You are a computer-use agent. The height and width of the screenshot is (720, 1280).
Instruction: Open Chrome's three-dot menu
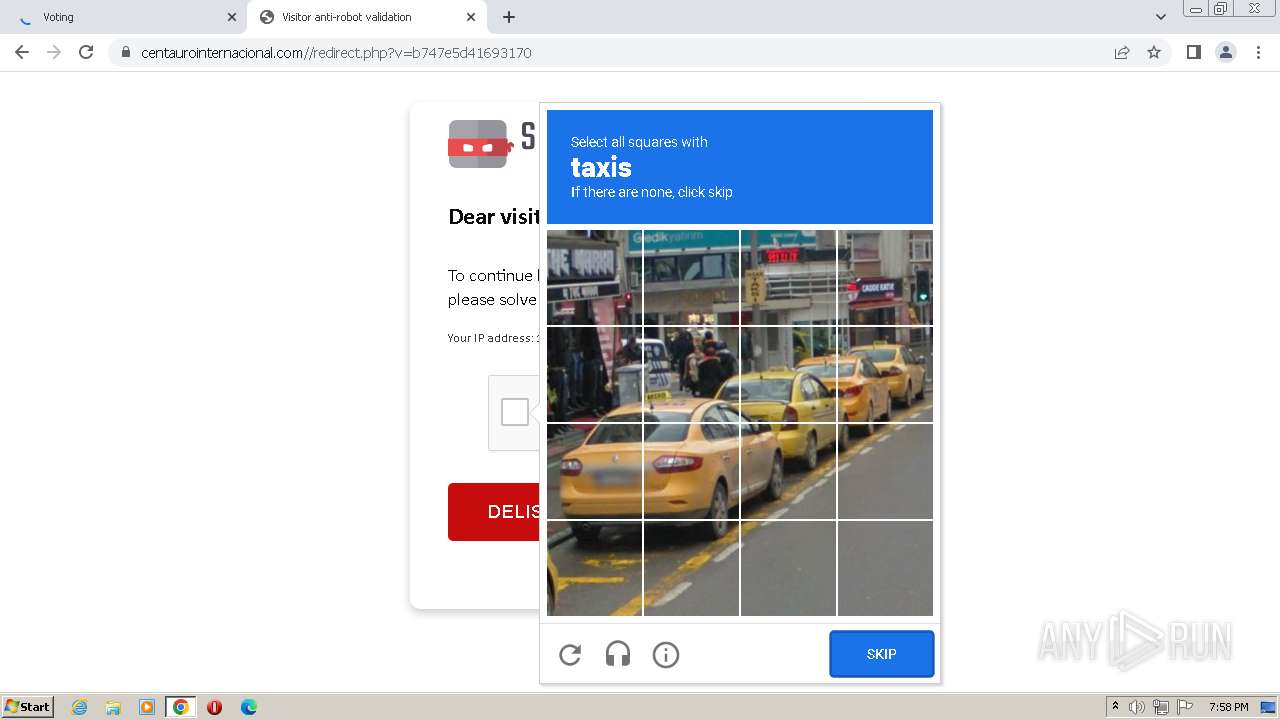[x=1258, y=52]
